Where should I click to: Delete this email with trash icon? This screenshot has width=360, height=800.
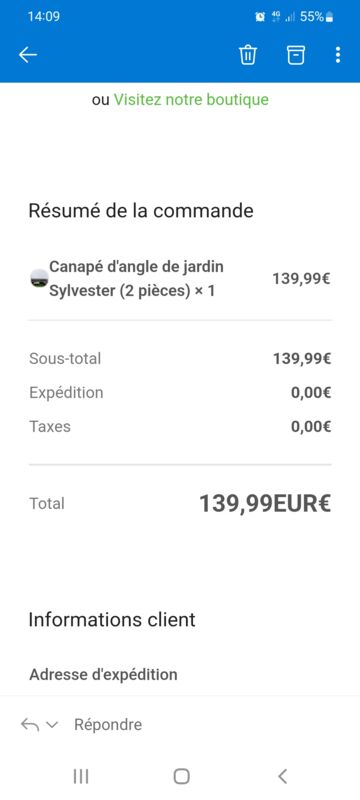248,55
